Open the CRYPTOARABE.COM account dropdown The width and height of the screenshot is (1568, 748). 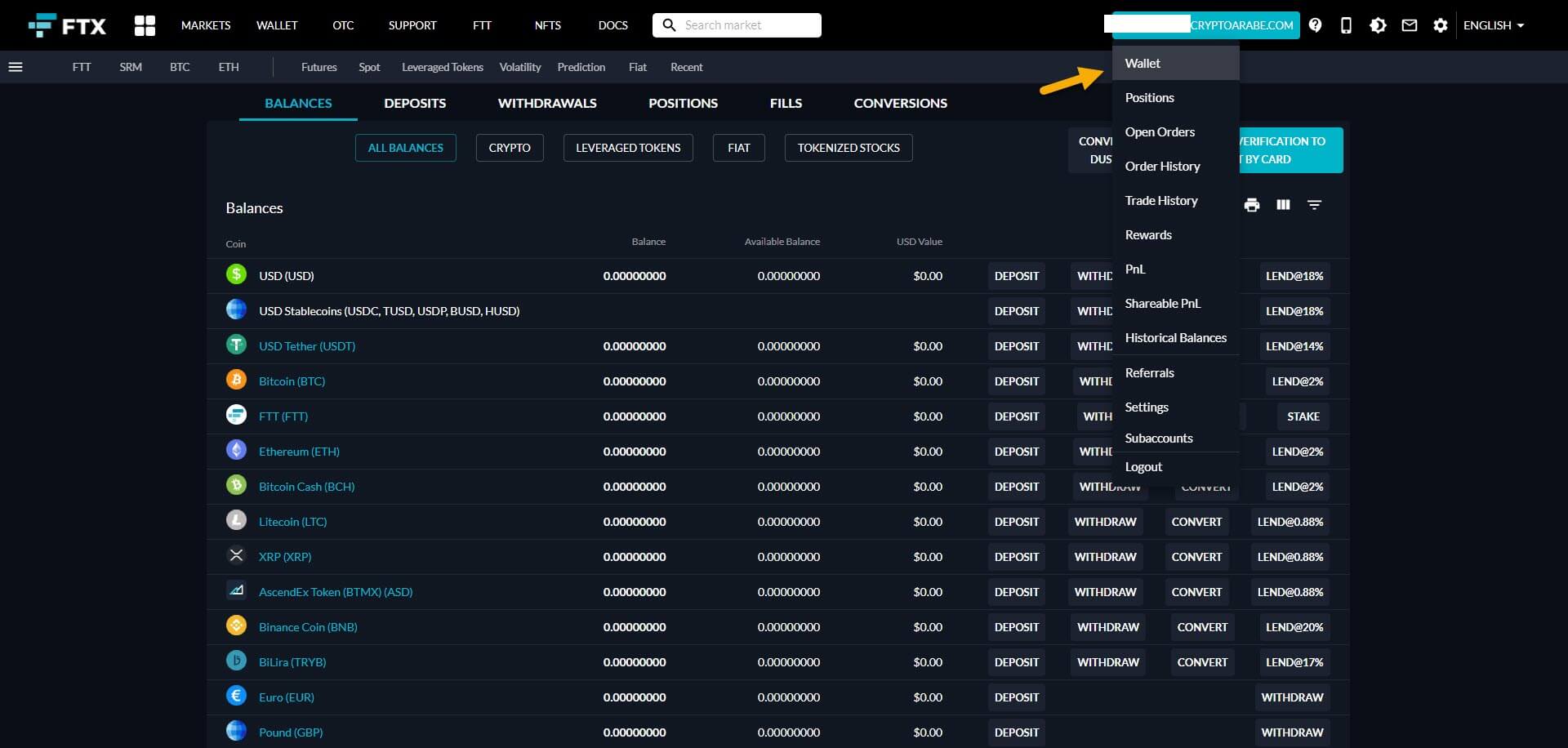pyautogui.click(x=1205, y=25)
